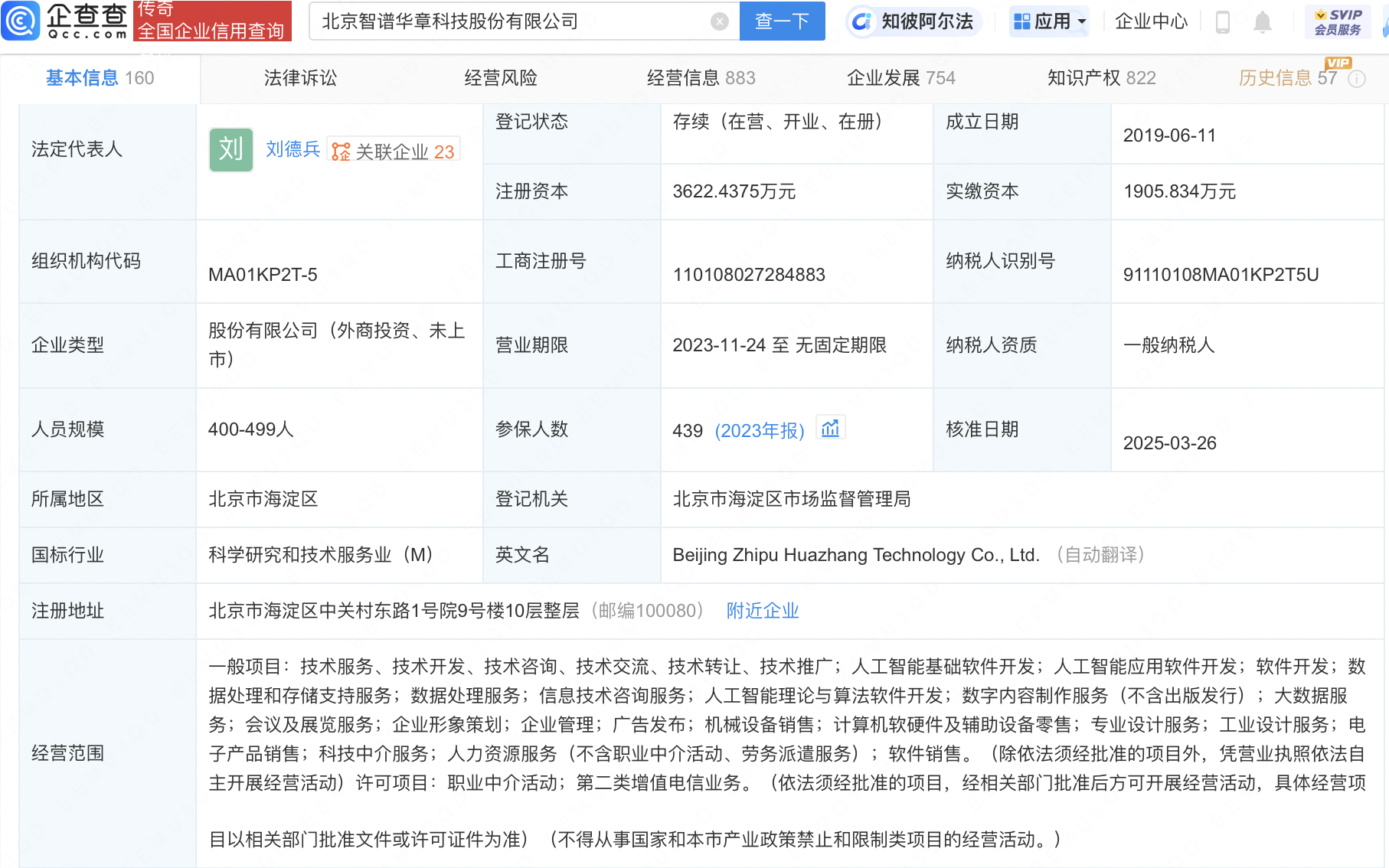Select approval date 2025-03-26
Screen dimensions: 1389x868
tap(1170, 443)
